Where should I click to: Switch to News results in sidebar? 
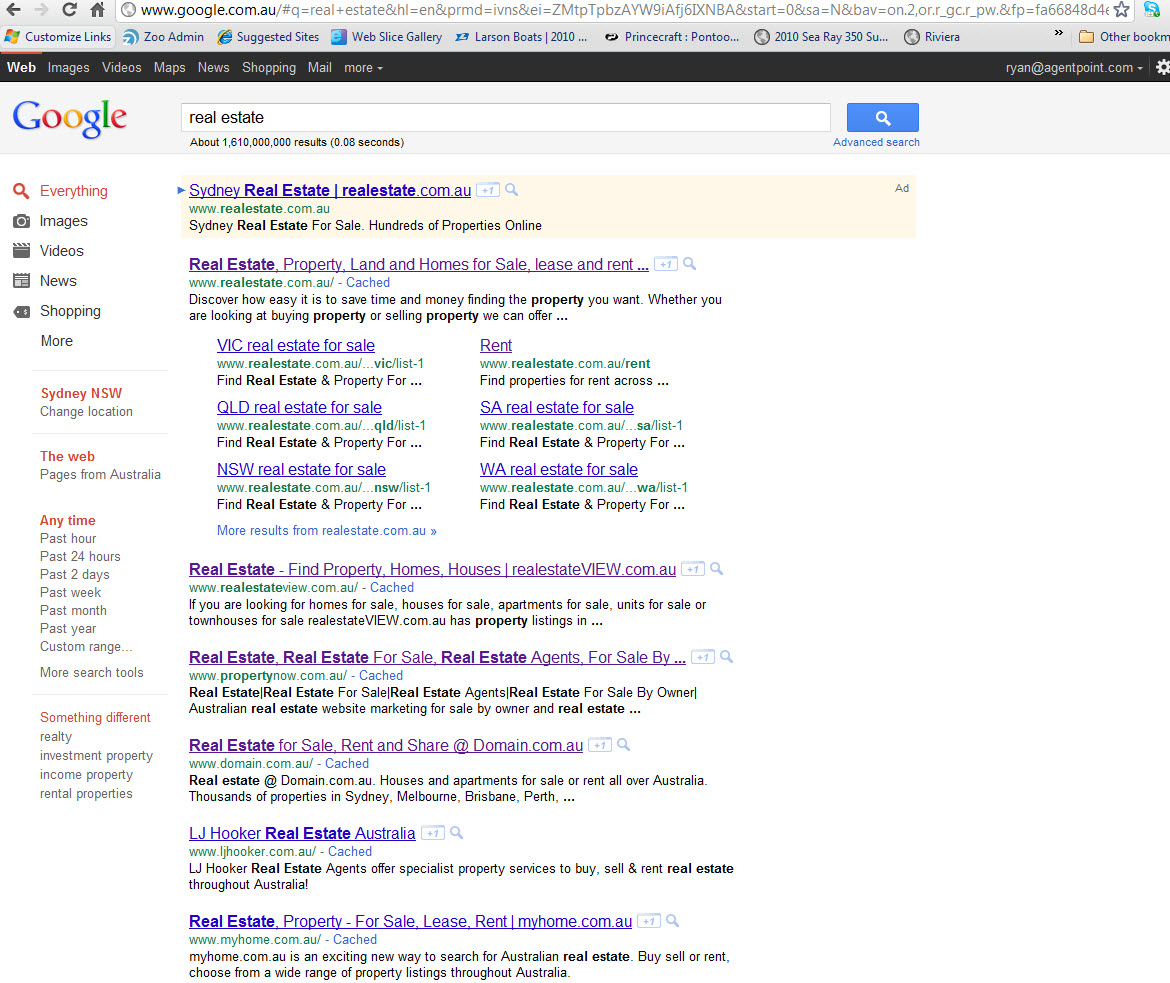[58, 281]
